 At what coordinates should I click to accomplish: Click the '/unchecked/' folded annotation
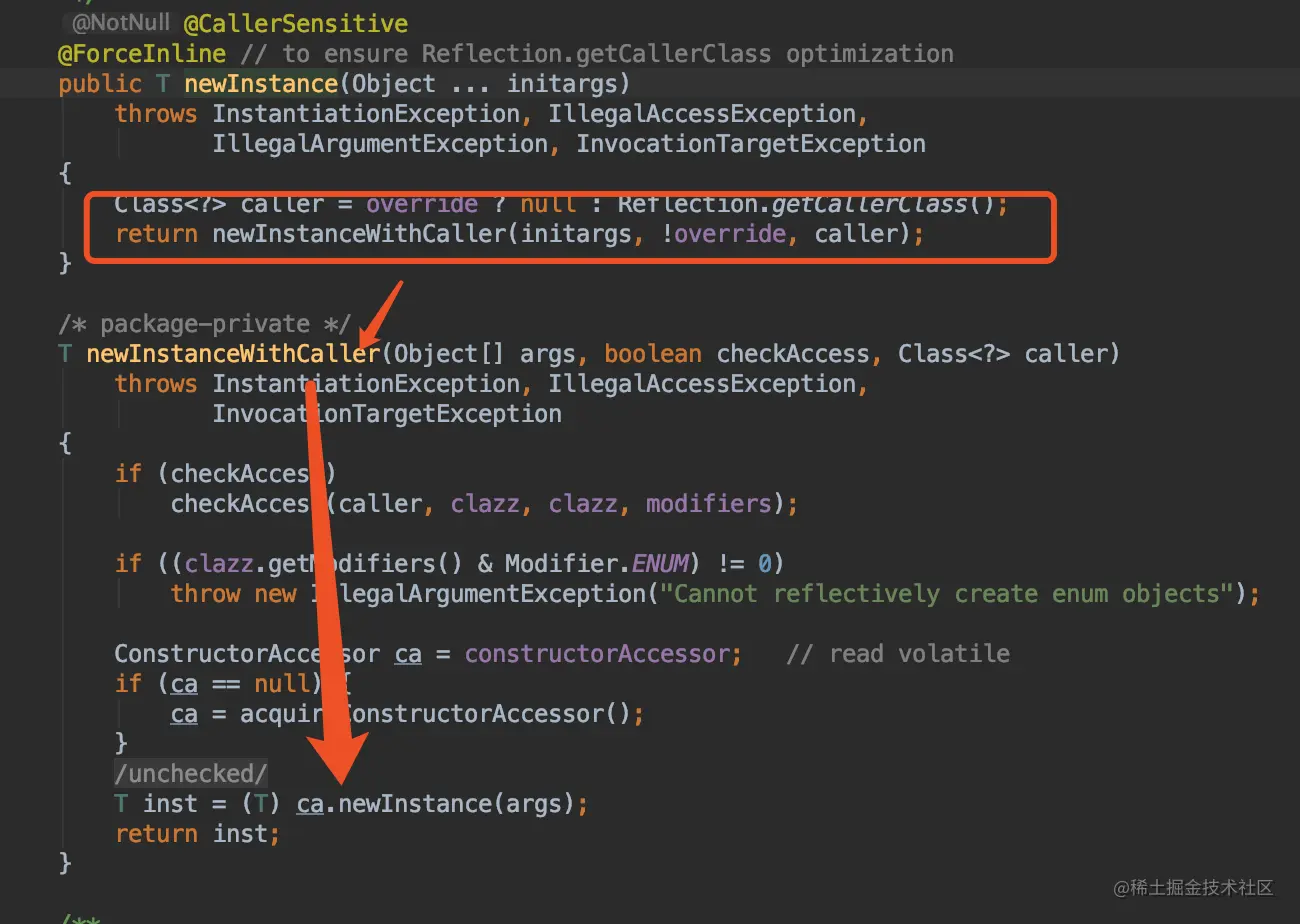click(x=191, y=773)
